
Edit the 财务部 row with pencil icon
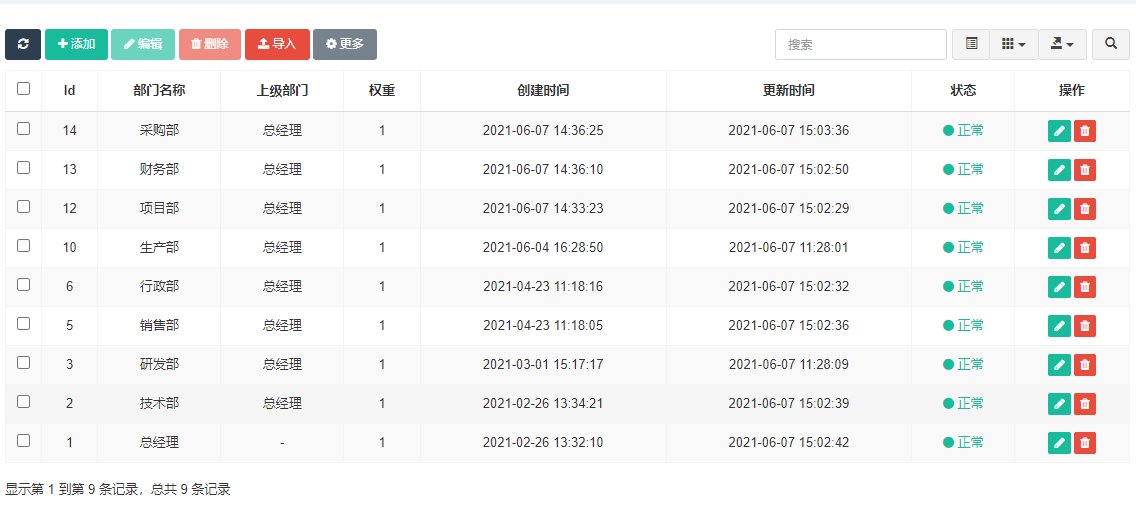click(1059, 170)
